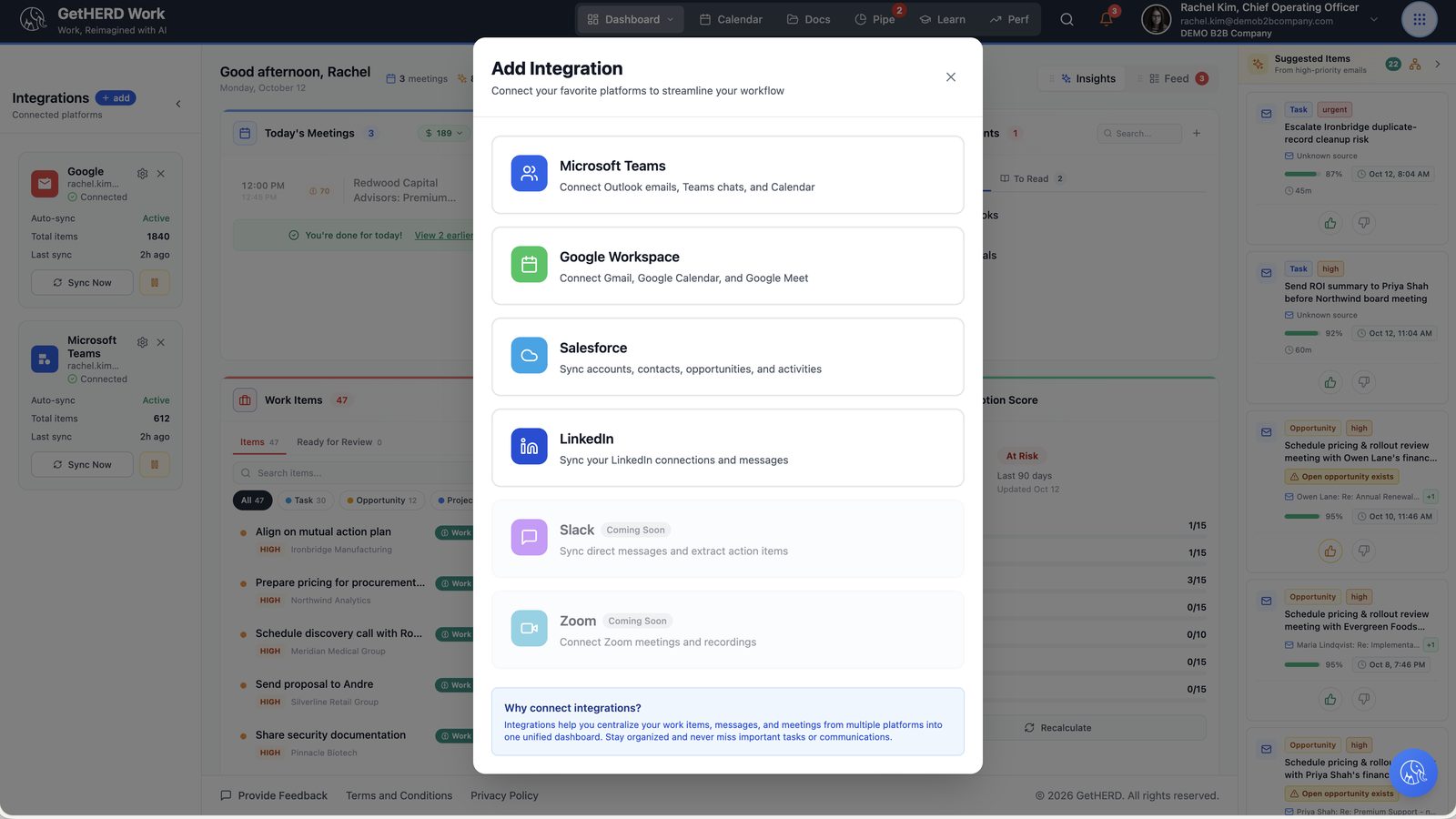
Task: Switch to Ready for Review tab
Action: pyautogui.click(x=339, y=442)
